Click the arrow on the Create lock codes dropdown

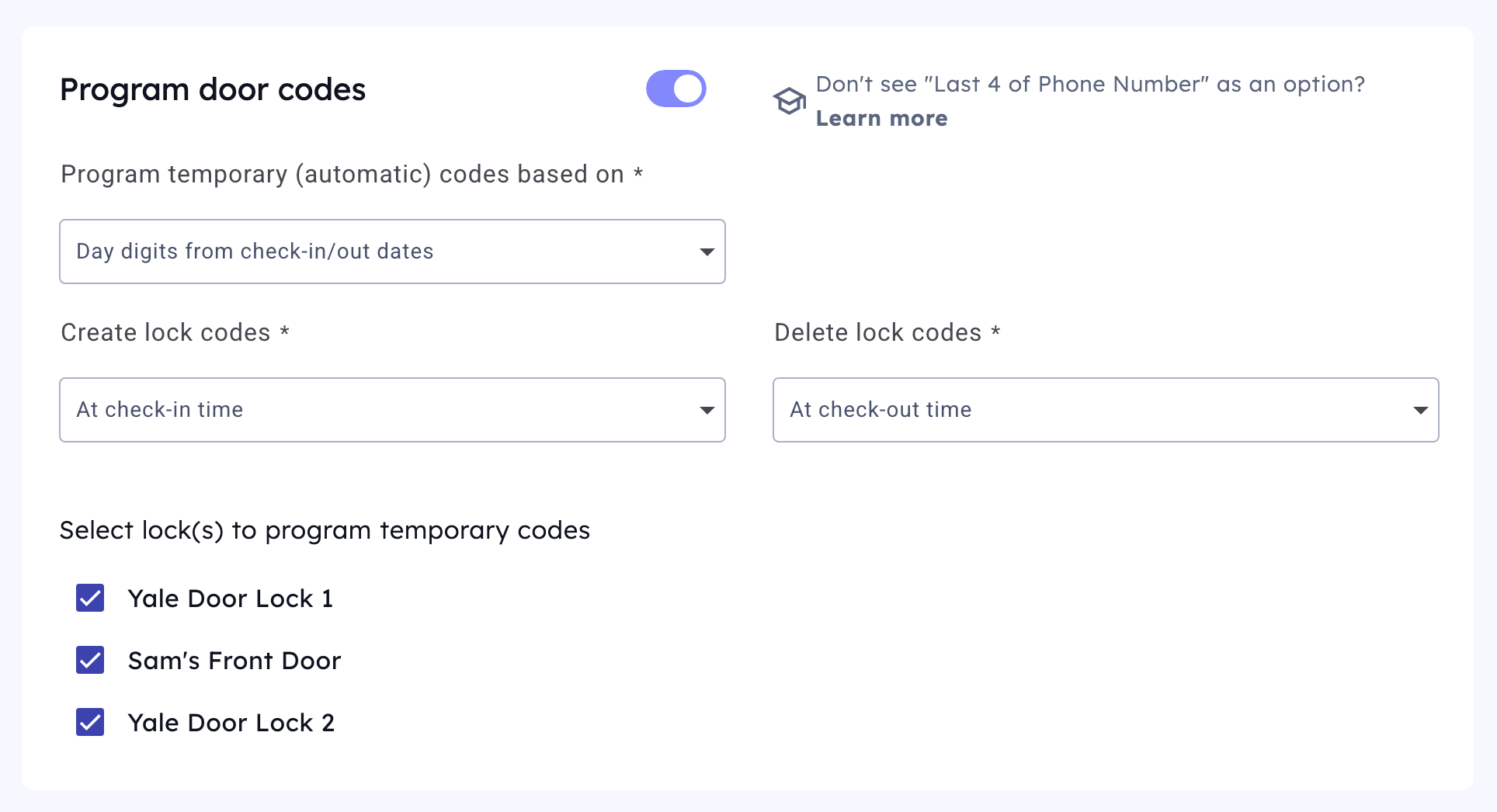pos(707,410)
